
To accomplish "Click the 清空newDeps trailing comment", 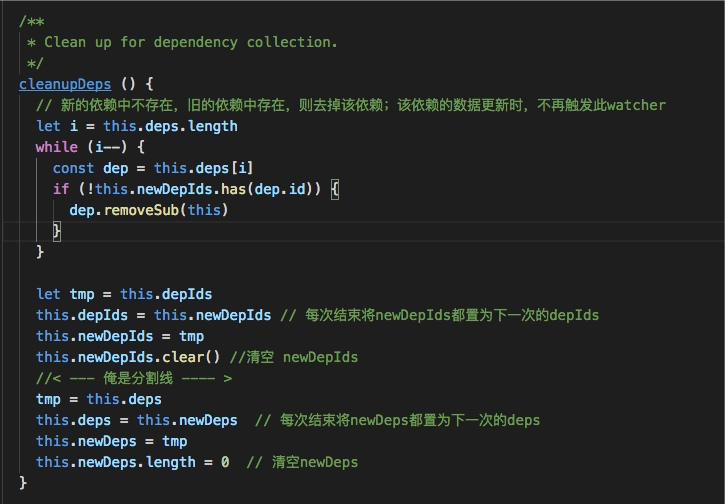I will 302,462.
